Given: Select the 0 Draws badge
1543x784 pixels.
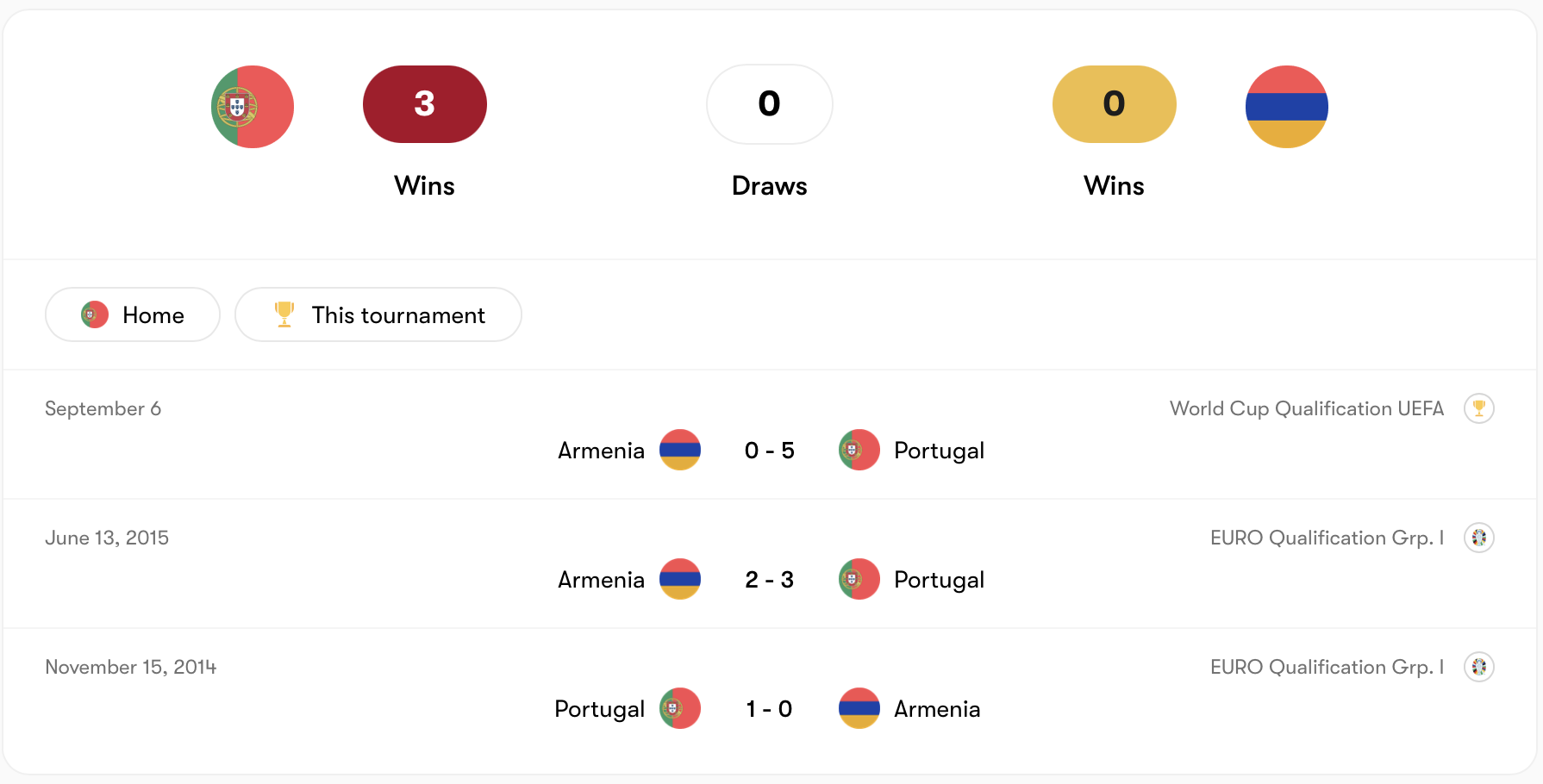Looking at the screenshot, I should pyautogui.click(x=769, y=104).
